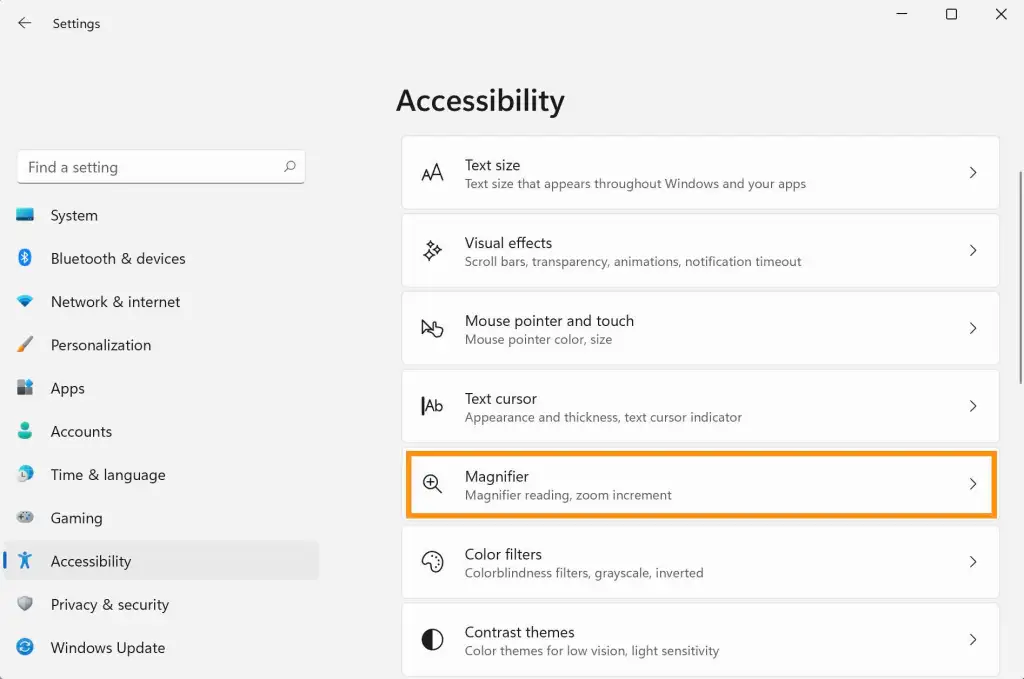The width and height of the screenshot is (1024, 679).
Task: Click the Magnifier zoom-in icon
Action: coord(432,484)
